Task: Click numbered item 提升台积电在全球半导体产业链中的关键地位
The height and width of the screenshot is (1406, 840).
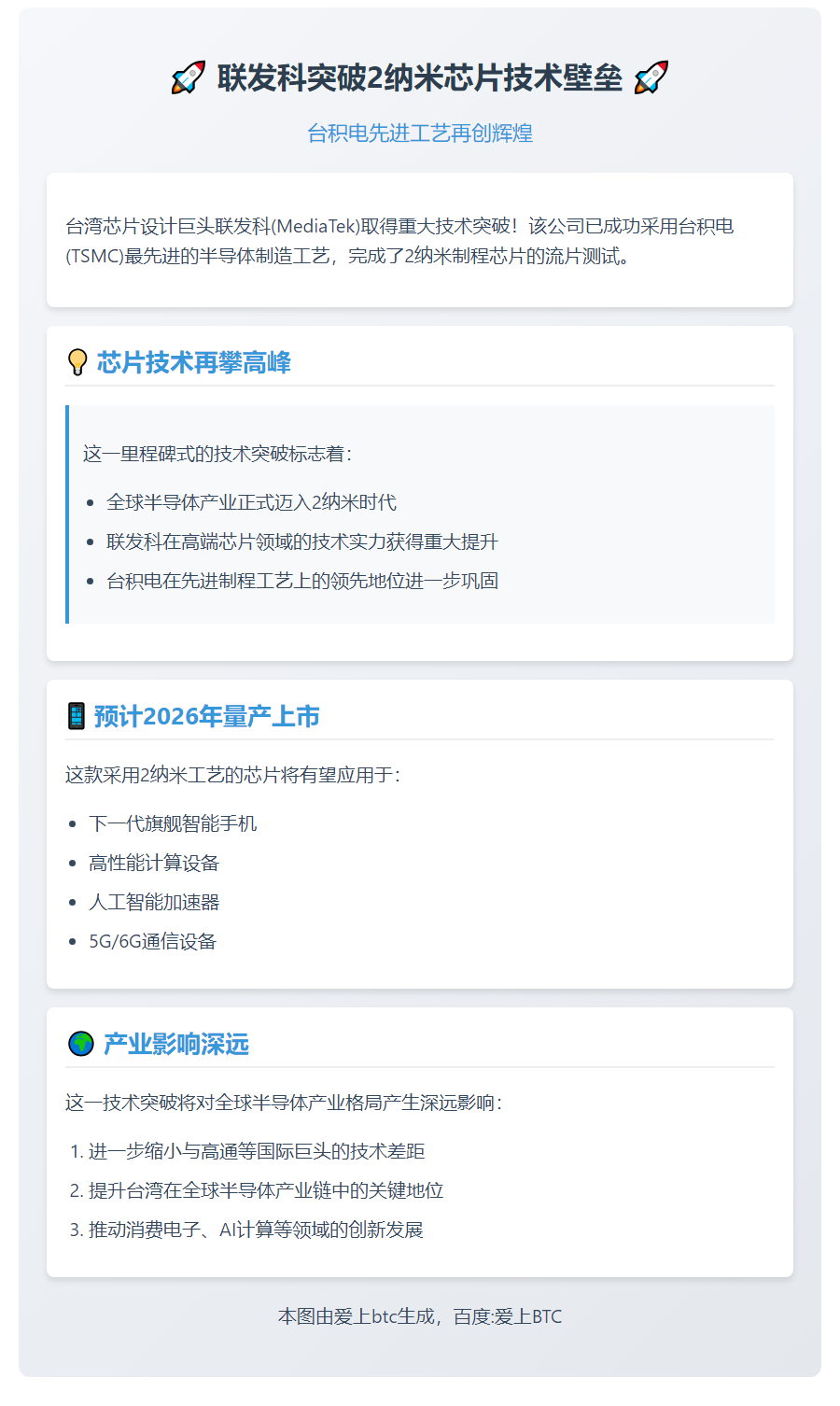Action: (266, 1190)
